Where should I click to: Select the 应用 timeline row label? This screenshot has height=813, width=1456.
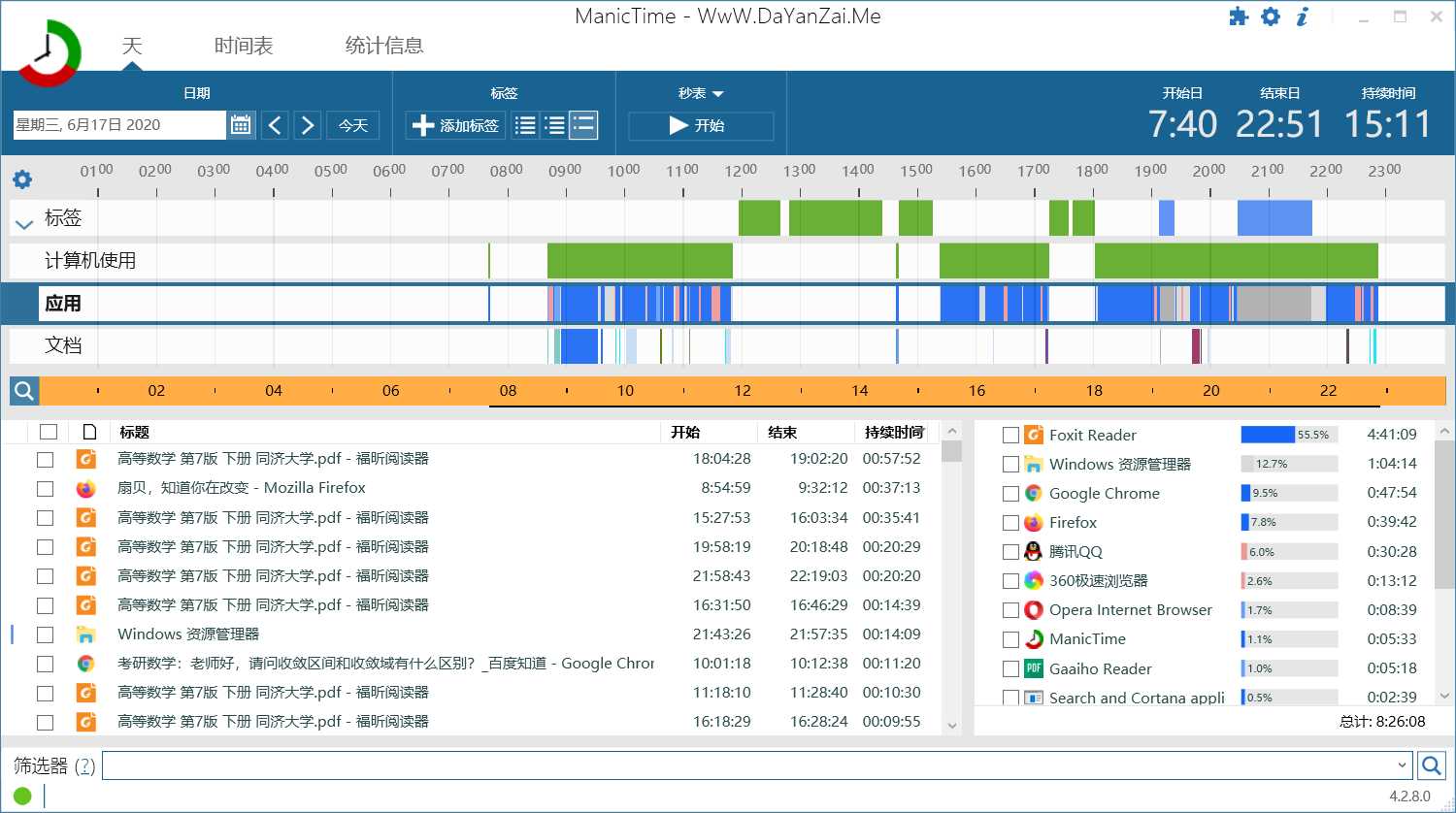point(63,303)
